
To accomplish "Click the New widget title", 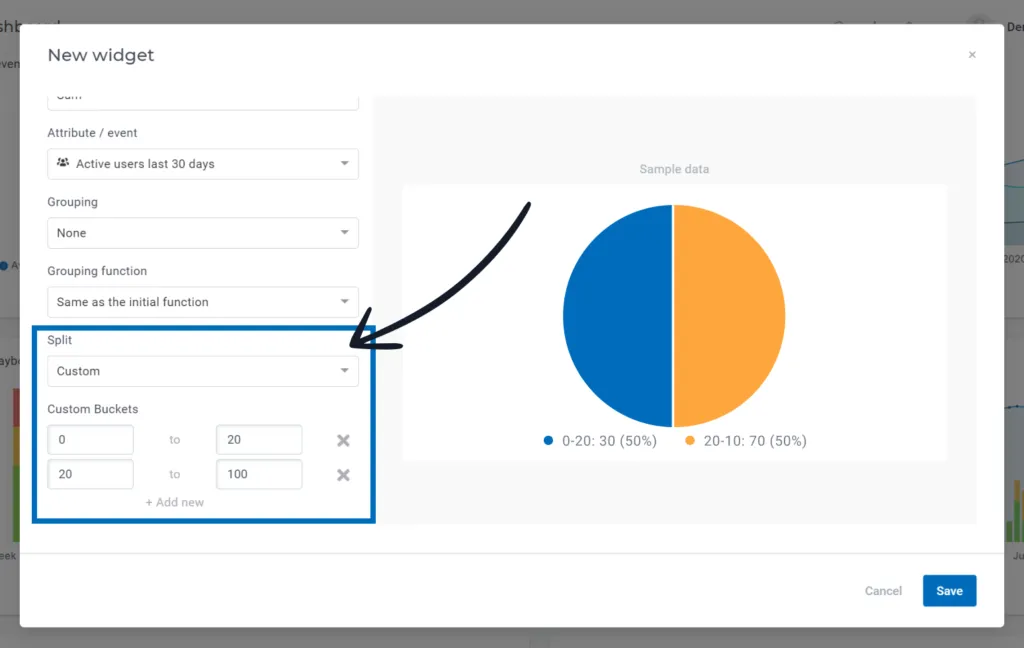I will pos(101,55).
